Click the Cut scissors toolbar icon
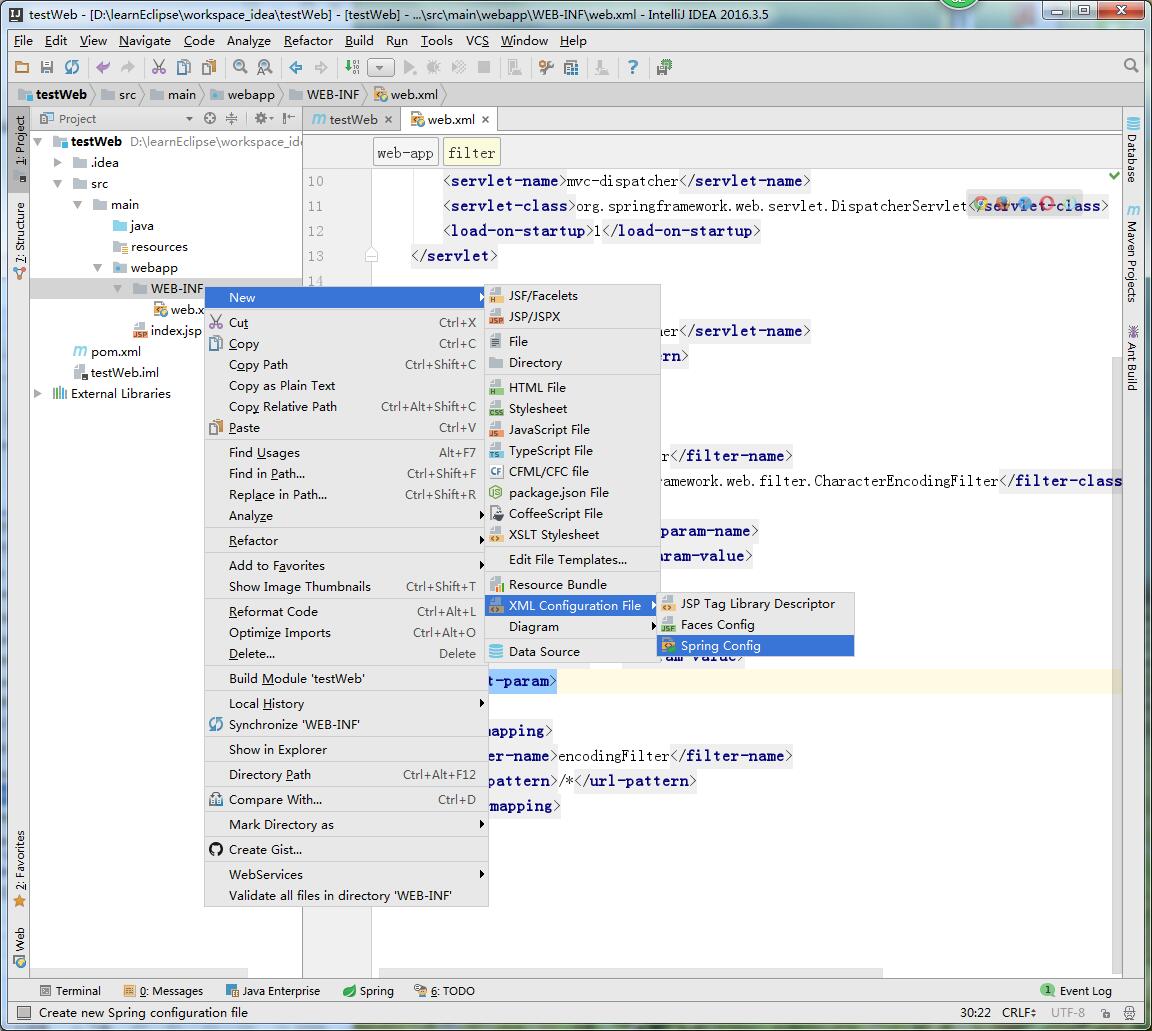The height and width of the screenshot is (1031, 1152). [x=159, y=68]
